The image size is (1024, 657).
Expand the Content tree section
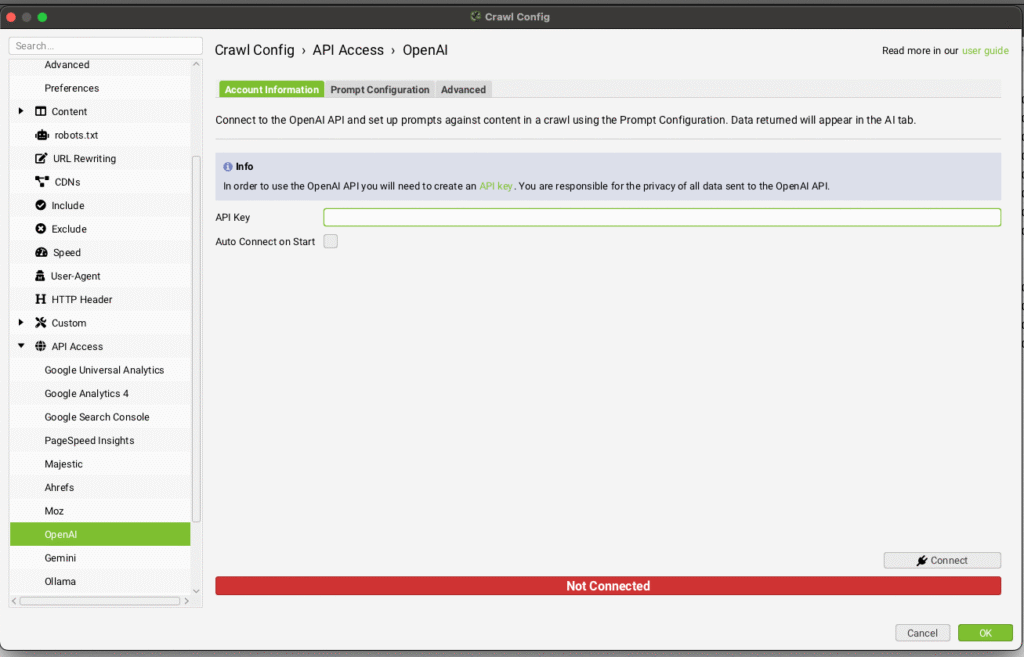[x=21, y=111]
